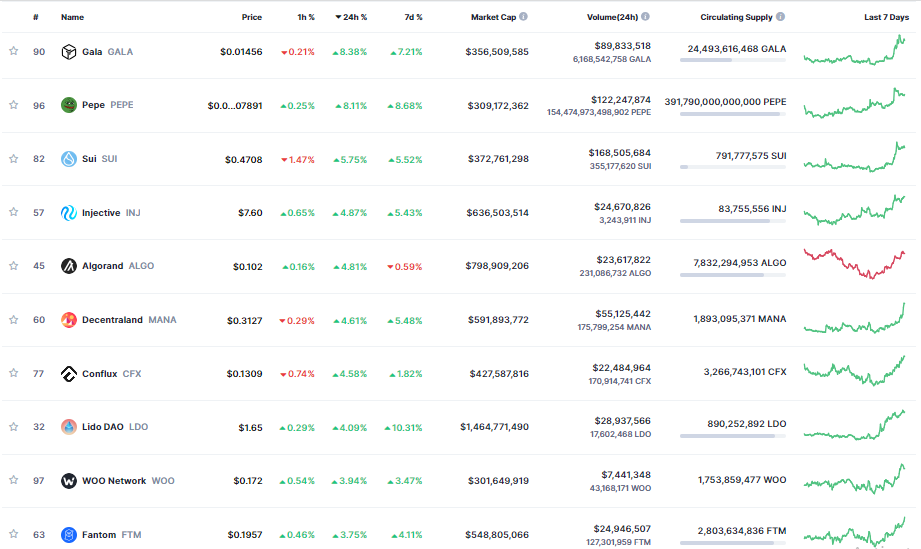This screenshot has height=549, width=921.
Task: Mark Lido DAO as favorite with star
Action: coord(14,427)
